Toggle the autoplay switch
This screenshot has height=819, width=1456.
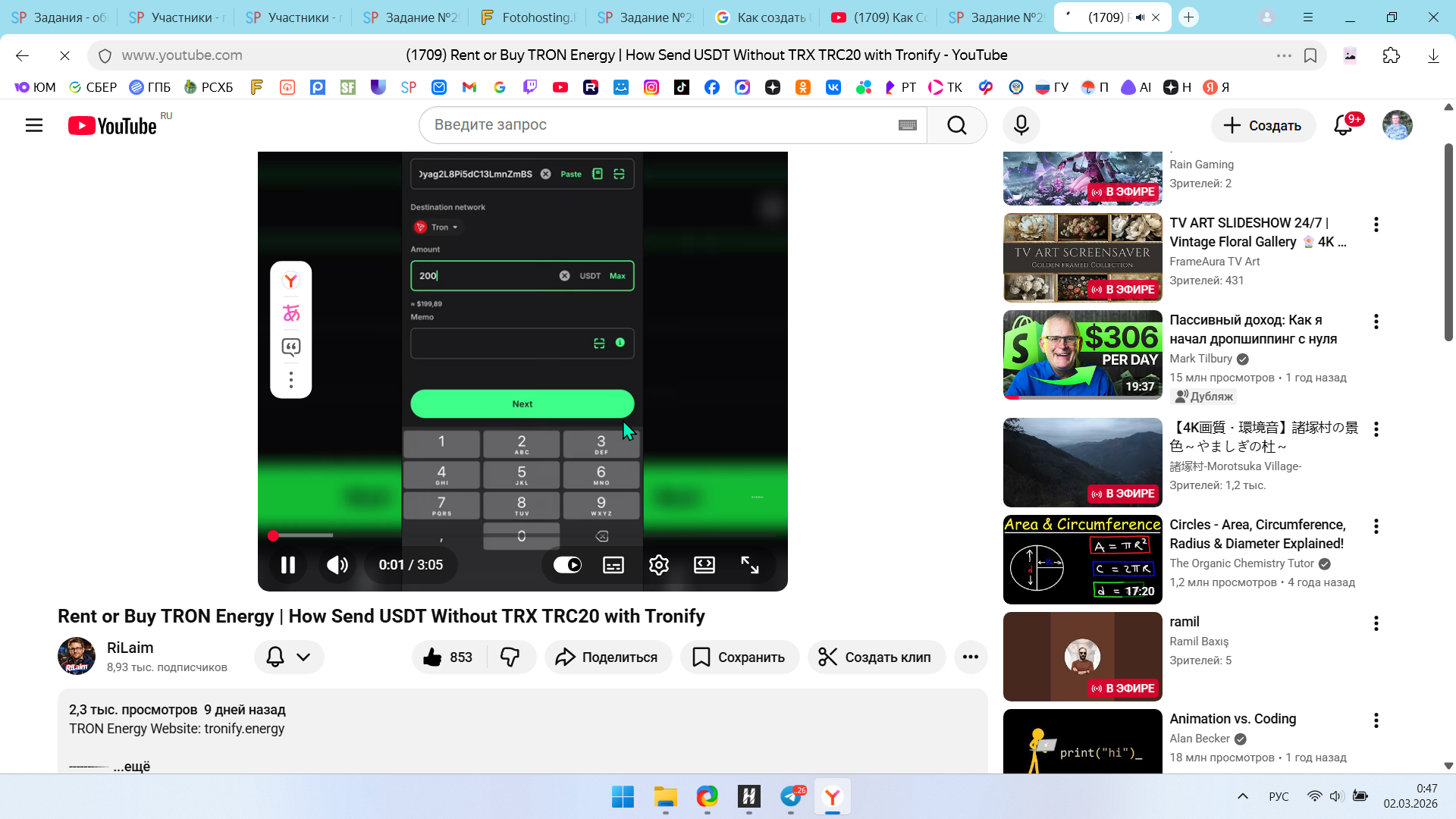[567, 565]
